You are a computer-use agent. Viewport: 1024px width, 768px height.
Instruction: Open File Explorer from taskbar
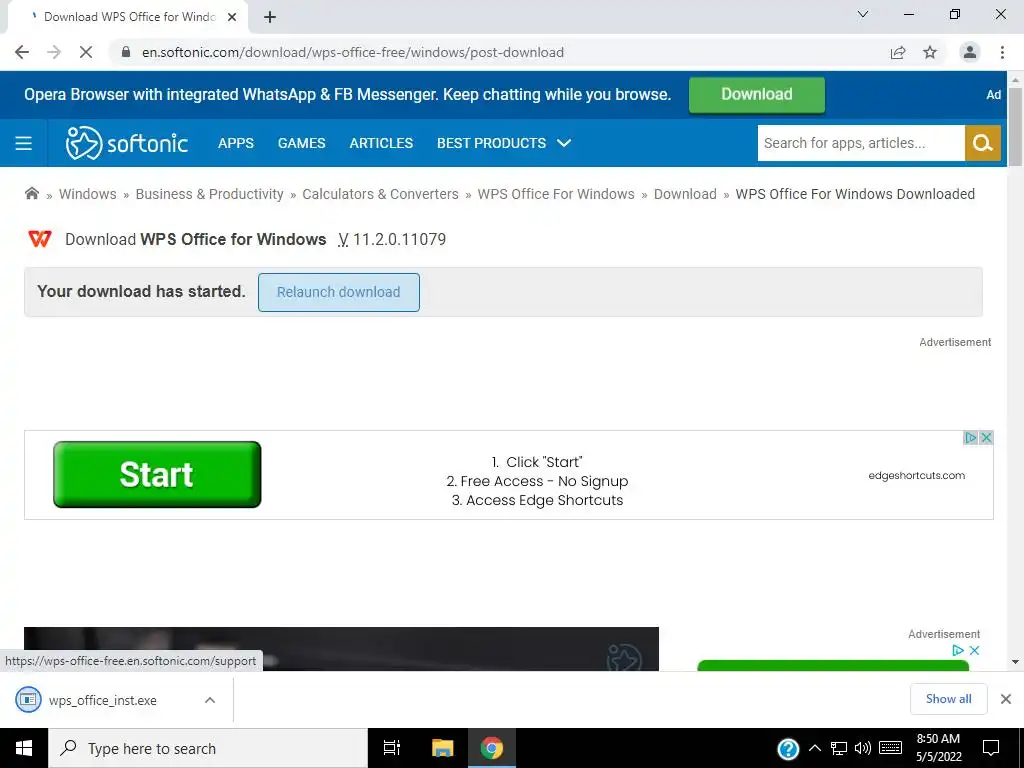[x=442, y=748]
